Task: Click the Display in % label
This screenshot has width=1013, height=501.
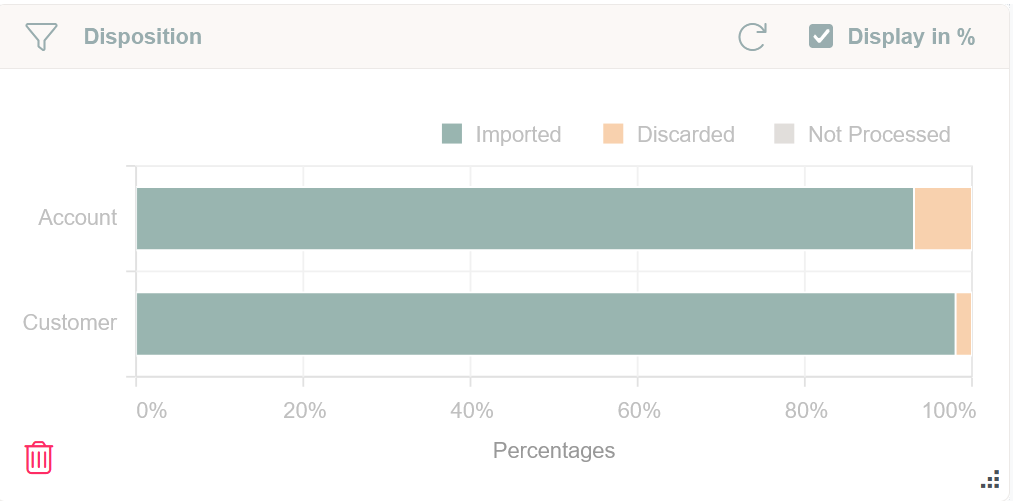Action: pyautogui.click(x=910, y=37)
